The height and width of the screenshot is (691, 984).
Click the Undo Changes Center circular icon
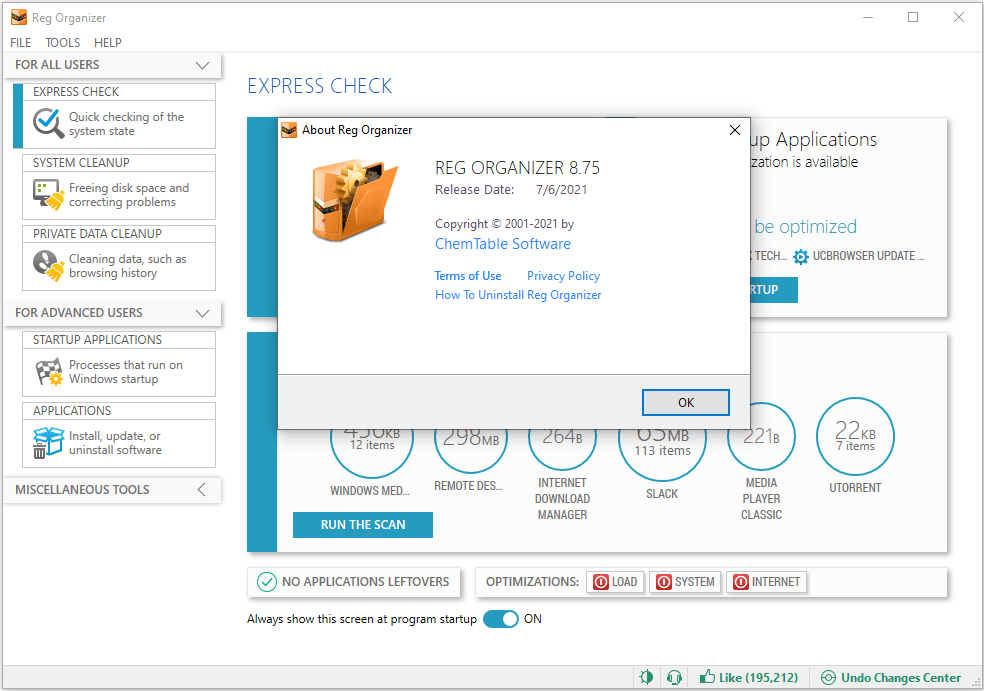pos(828,677)
